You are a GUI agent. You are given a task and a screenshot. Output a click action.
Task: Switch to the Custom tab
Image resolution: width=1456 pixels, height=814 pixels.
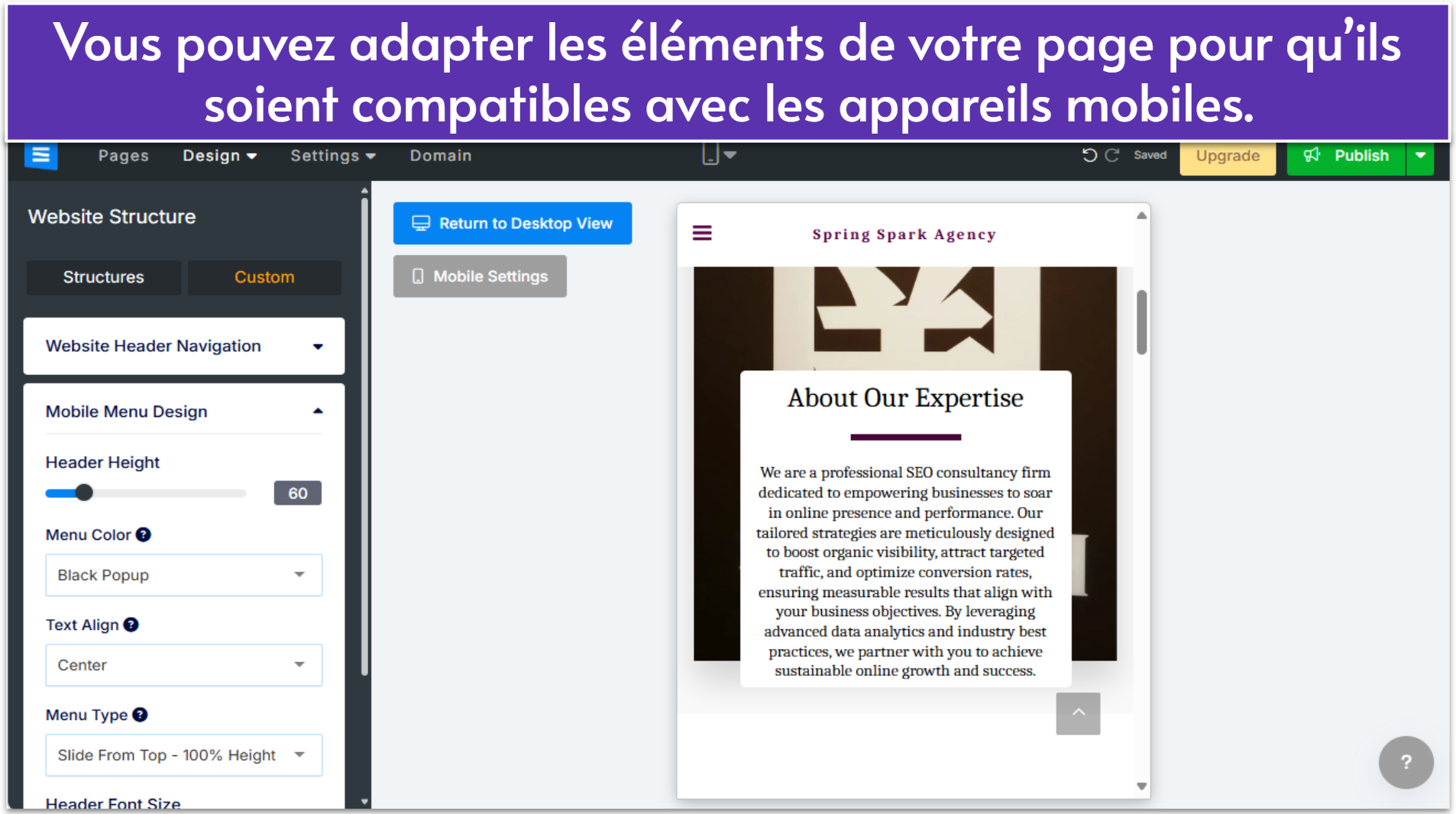tap(264, 277)
